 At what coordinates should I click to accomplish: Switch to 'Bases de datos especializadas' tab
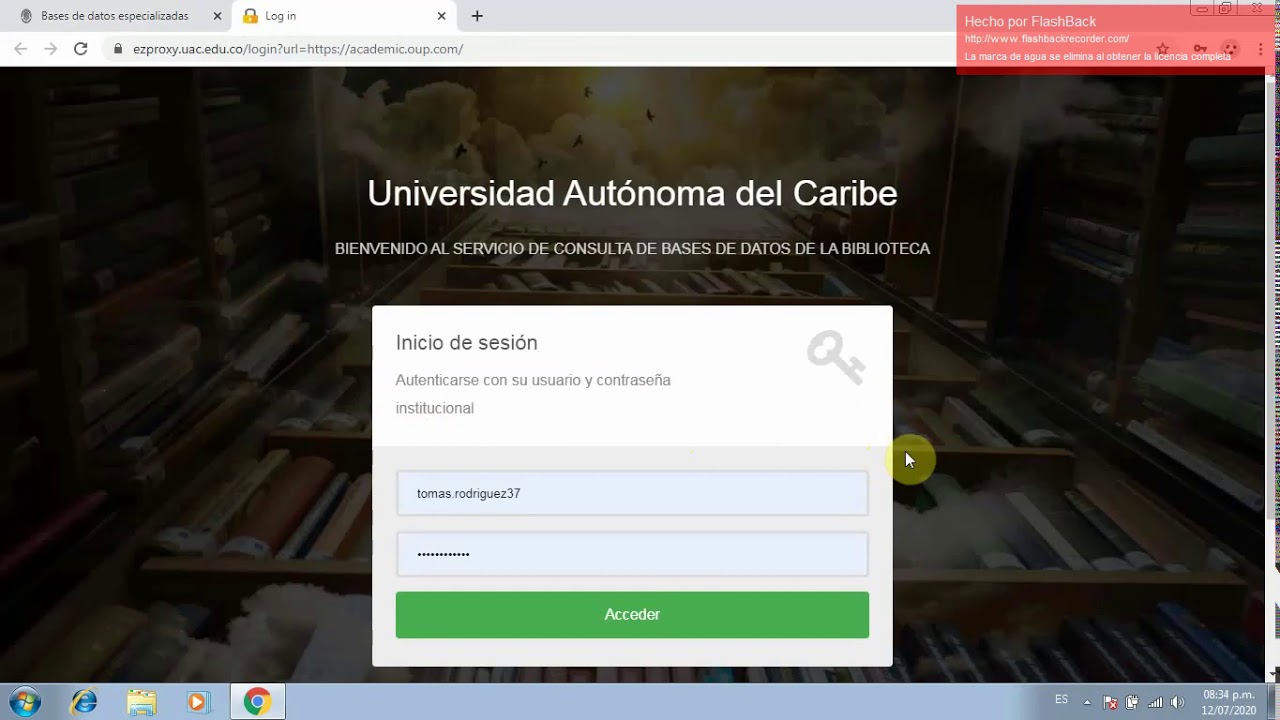(115, 16)
